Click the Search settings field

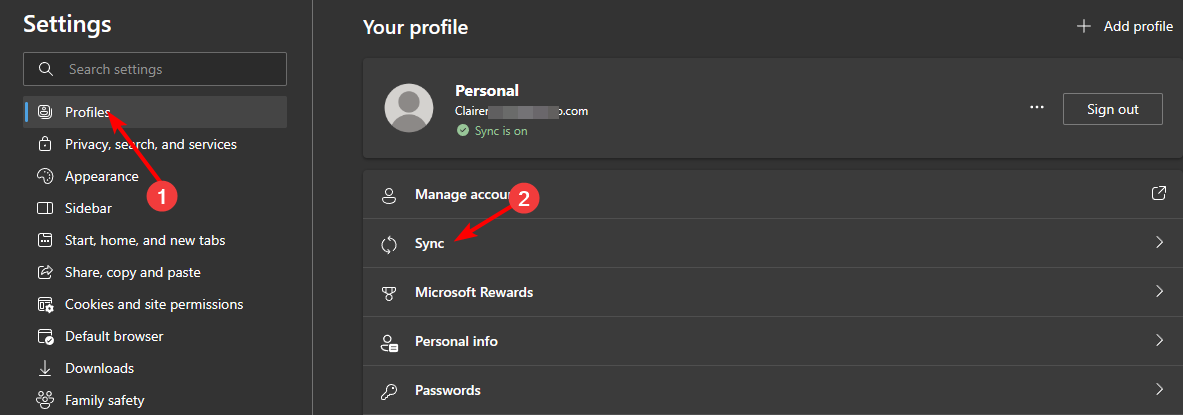pos(155,69)
